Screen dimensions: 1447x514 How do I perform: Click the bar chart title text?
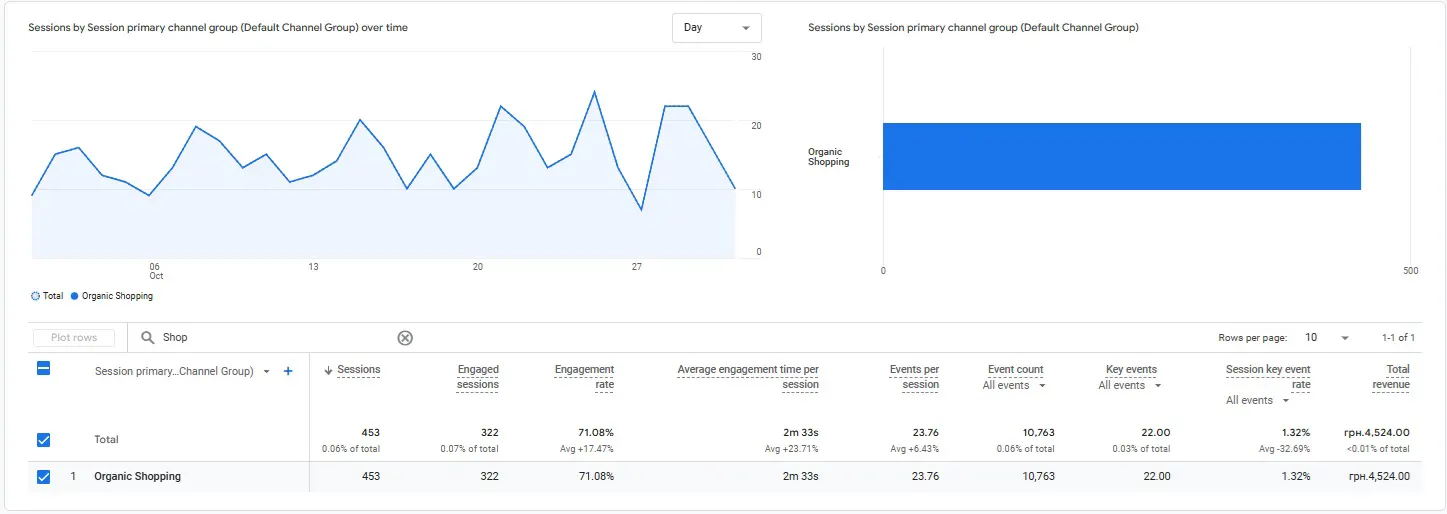[973, 28]
